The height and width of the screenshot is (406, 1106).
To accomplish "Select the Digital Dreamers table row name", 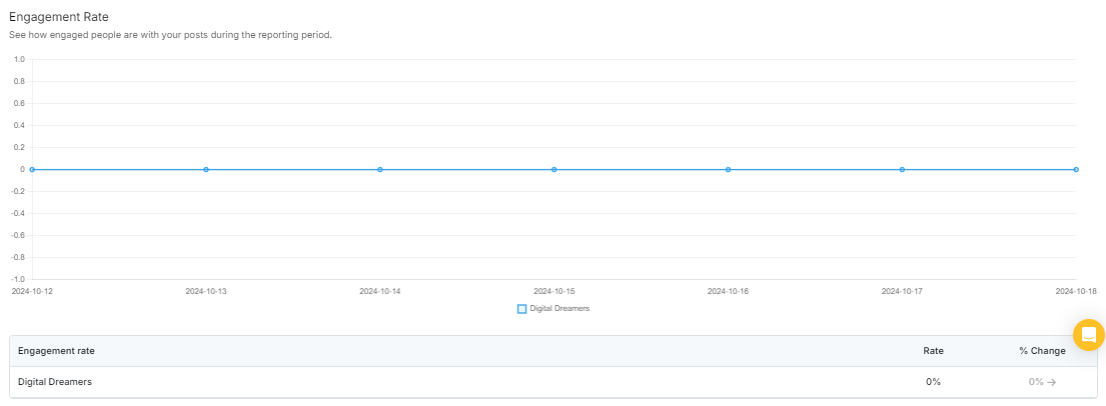I will point(55,382).
